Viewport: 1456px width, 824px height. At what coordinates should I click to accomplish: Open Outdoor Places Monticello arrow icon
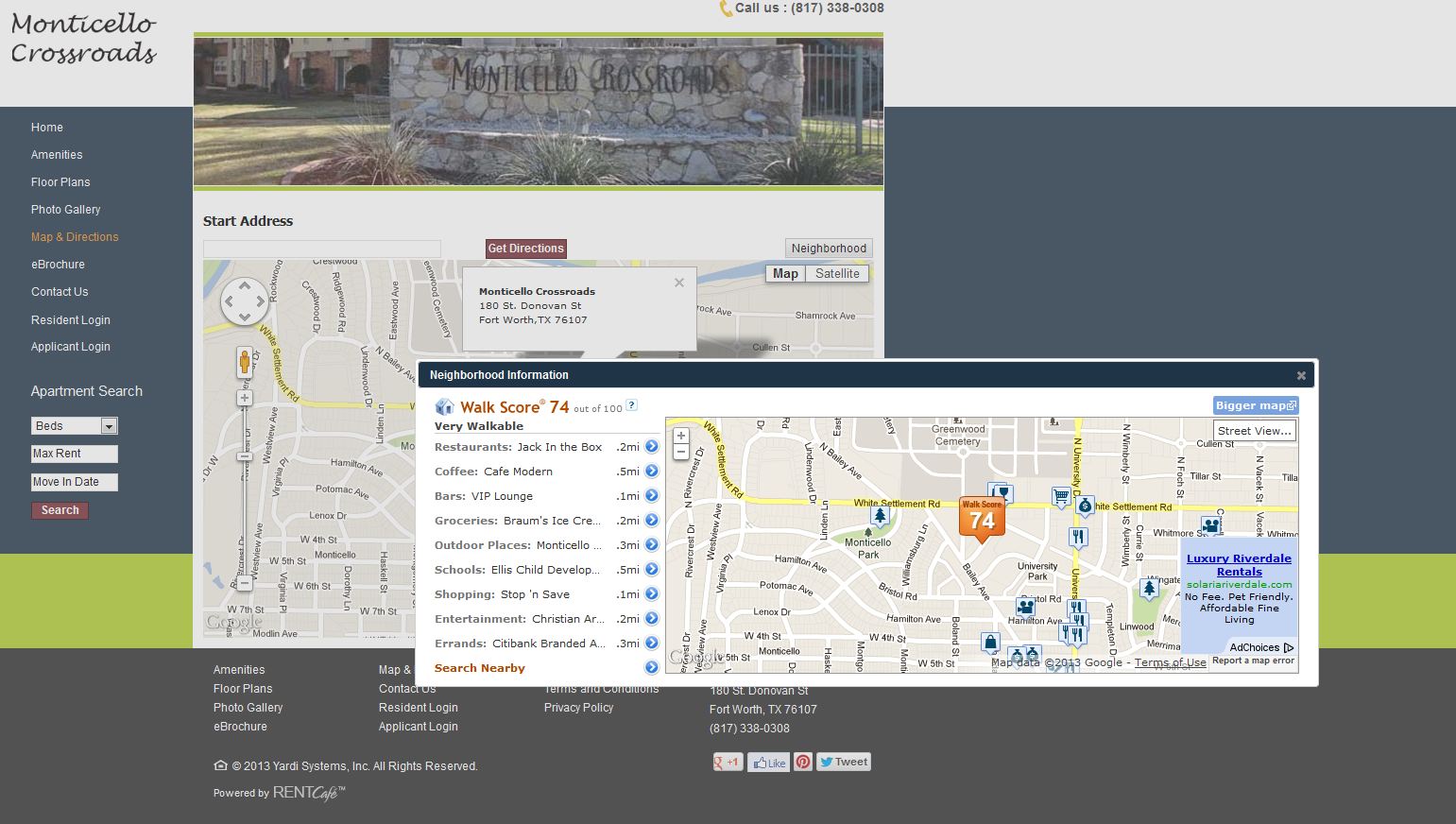pyautogui.click(x=651, y=545)
